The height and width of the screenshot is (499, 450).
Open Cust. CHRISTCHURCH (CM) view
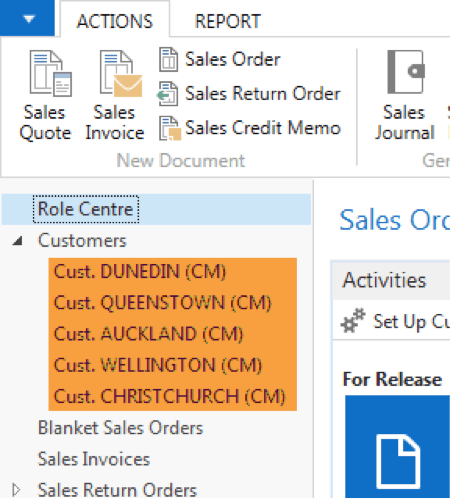(x=170, y=396)
